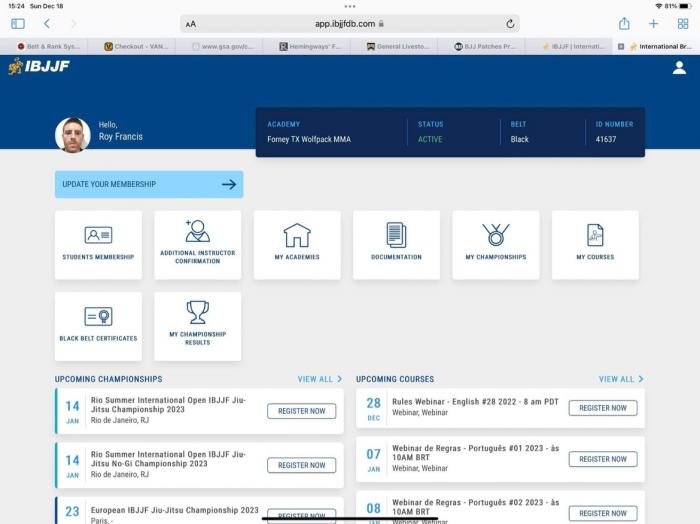Open Students Membership card
The height and width of the screenshot is (524, 700).
tap(98, 245)
